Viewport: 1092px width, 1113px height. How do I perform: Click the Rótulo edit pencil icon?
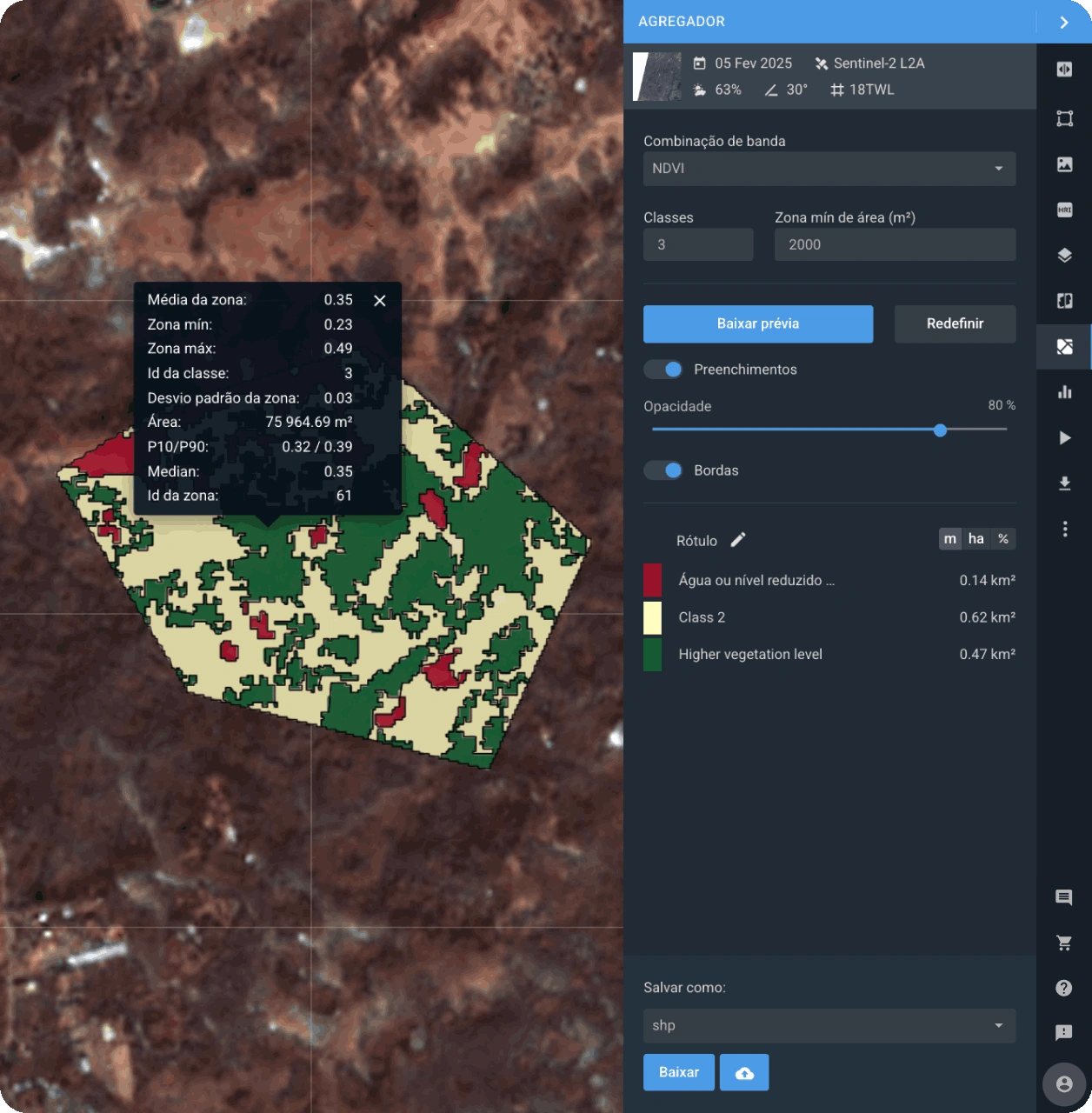point(737,540)
